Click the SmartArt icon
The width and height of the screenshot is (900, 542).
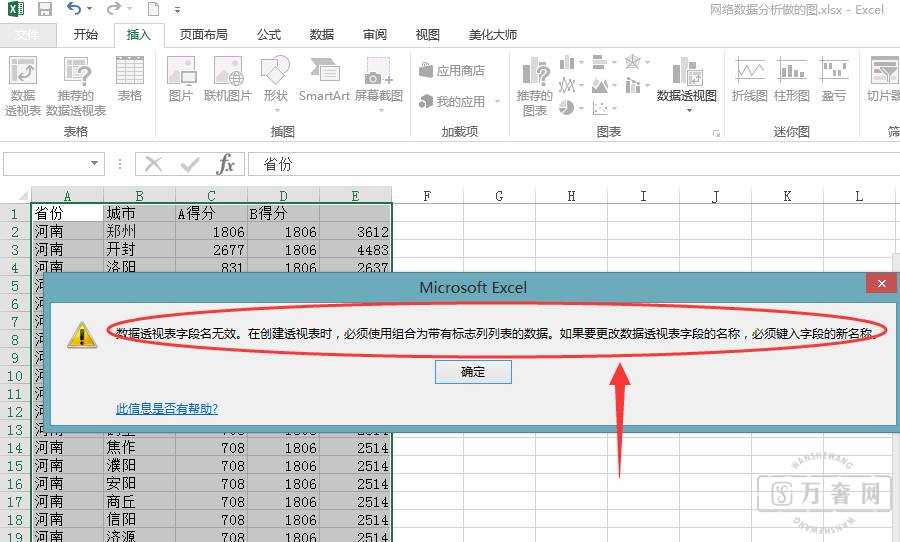point(324,79)
